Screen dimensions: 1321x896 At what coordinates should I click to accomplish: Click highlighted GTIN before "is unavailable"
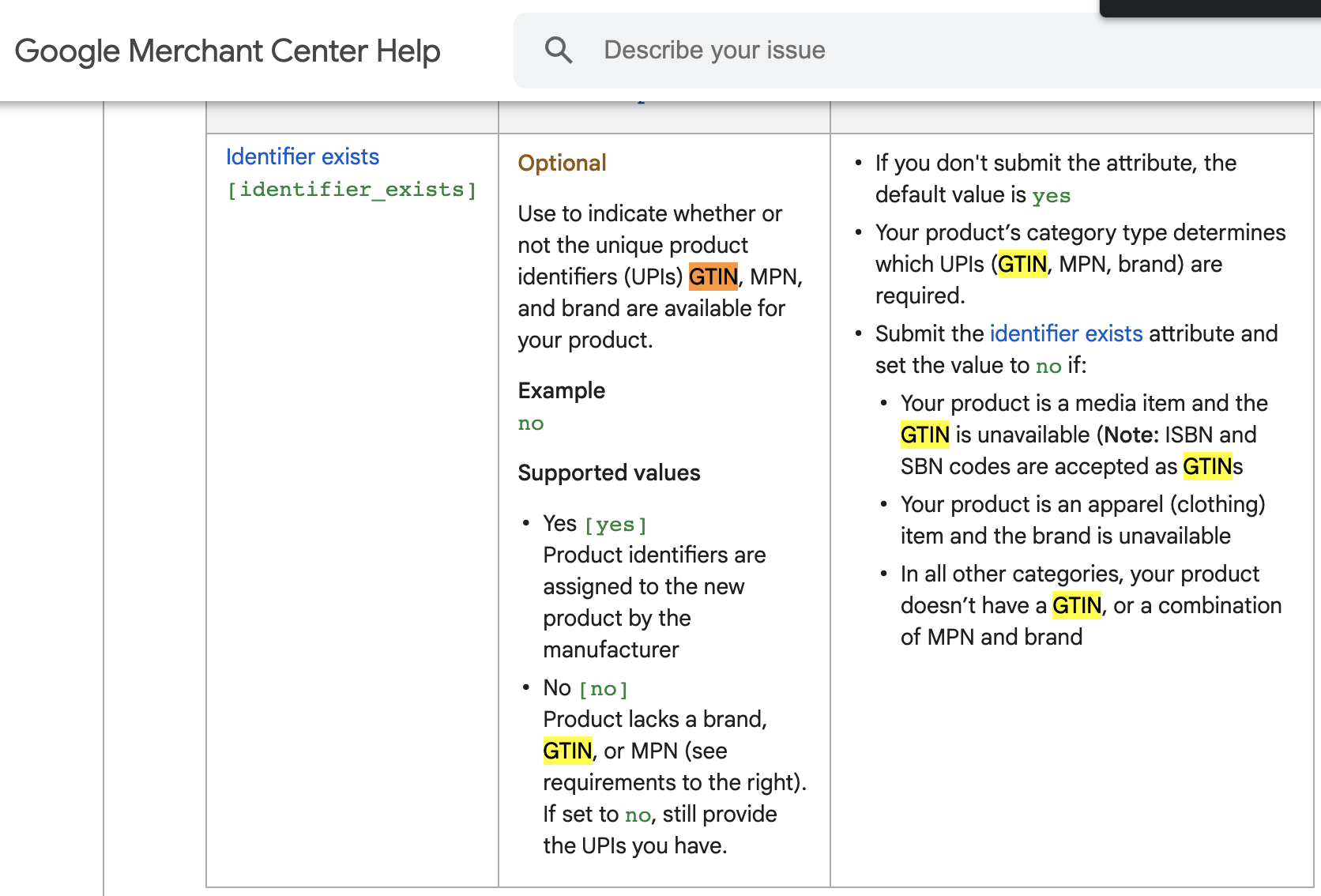(924, 435)
